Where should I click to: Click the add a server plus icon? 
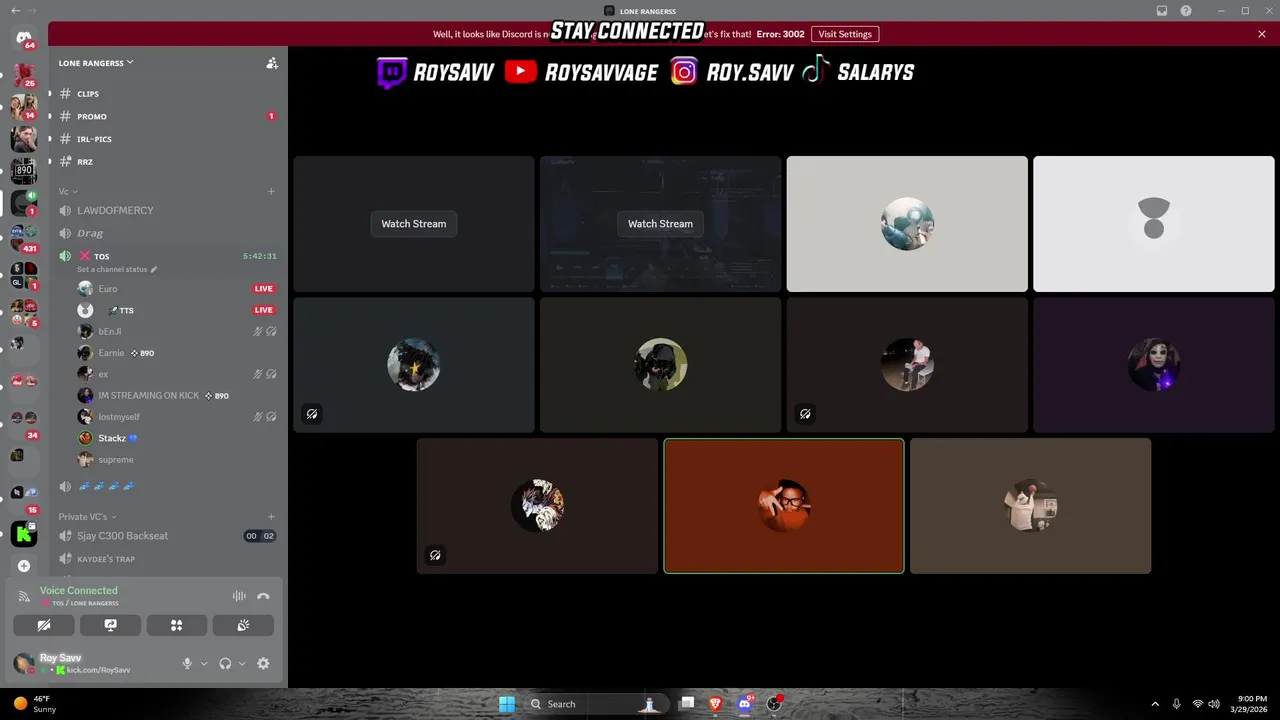[x=24, y=566]
